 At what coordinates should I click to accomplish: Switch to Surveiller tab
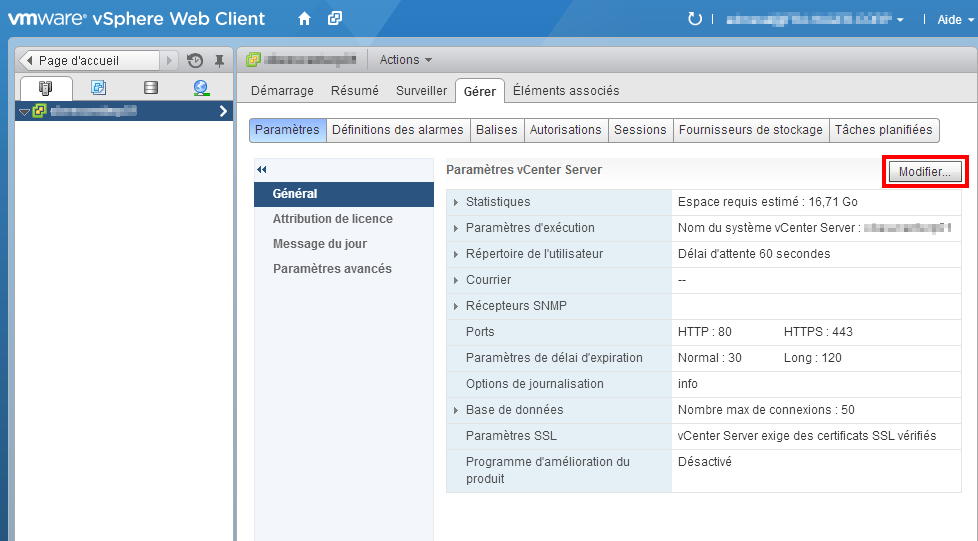pyautogui.click(x=422, y=90)
